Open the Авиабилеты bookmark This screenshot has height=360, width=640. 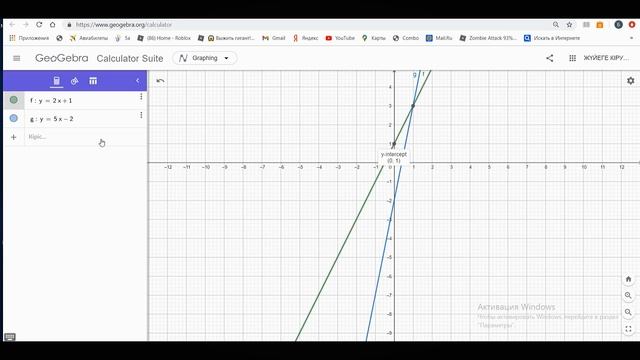[x=89, y=38]
